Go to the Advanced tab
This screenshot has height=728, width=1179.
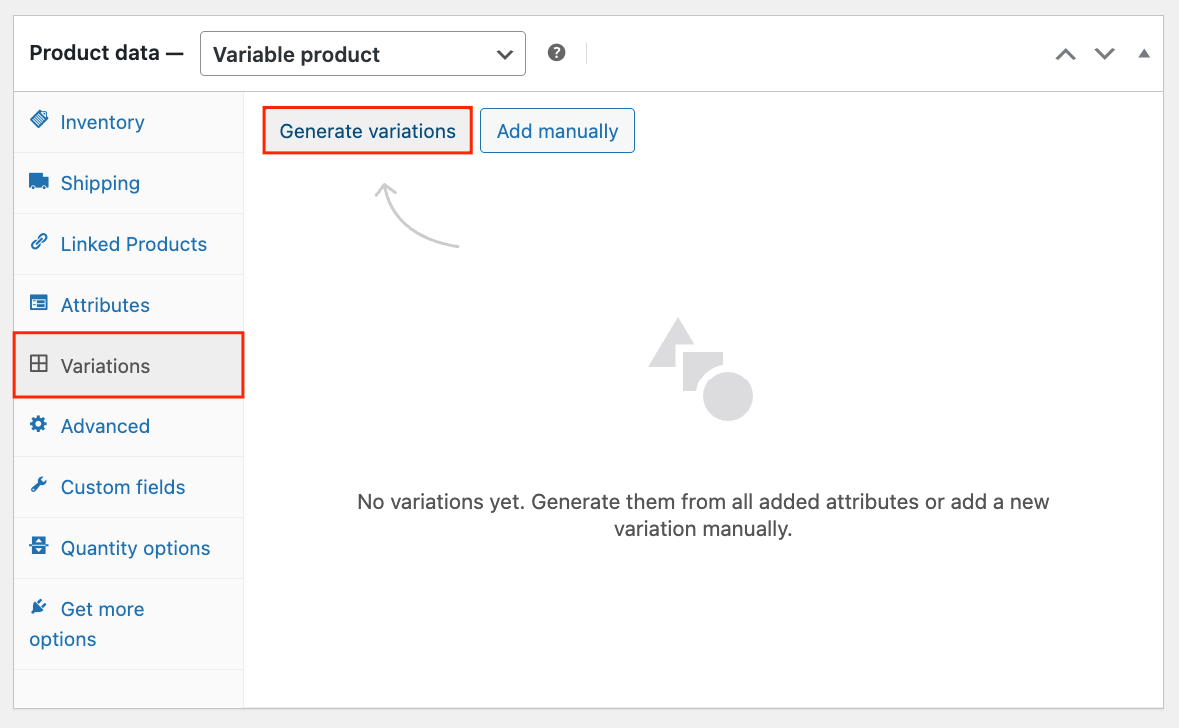coord(129,426)
